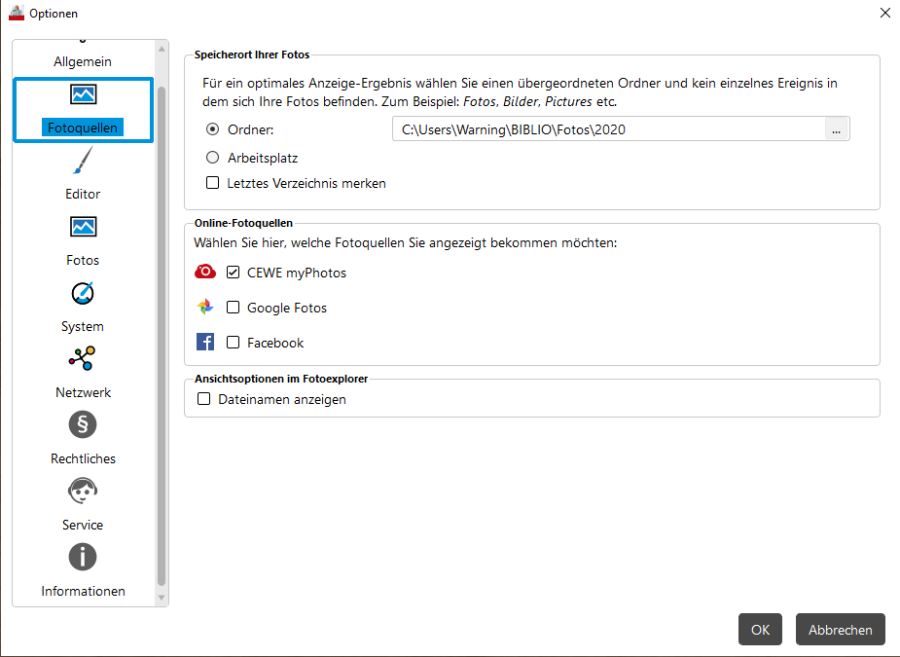Viewport: 900px width, 657px height.
Task: Switch to the Netzwerk label
Action: 83,392
